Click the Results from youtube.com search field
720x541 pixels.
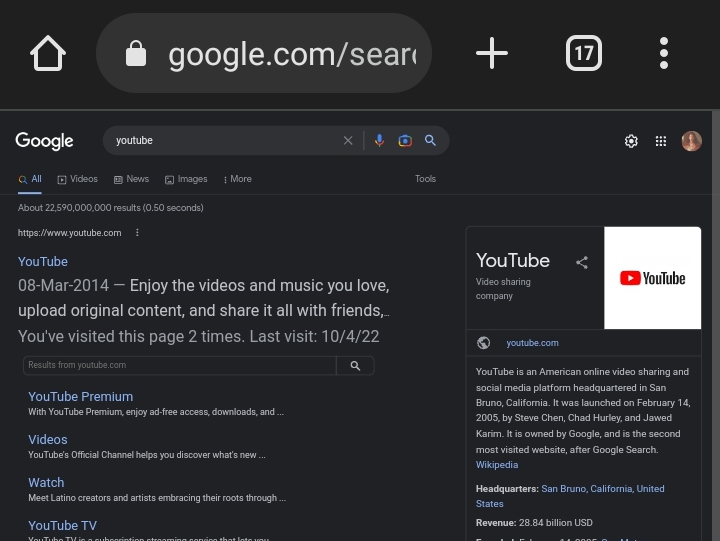coord(180,365)
